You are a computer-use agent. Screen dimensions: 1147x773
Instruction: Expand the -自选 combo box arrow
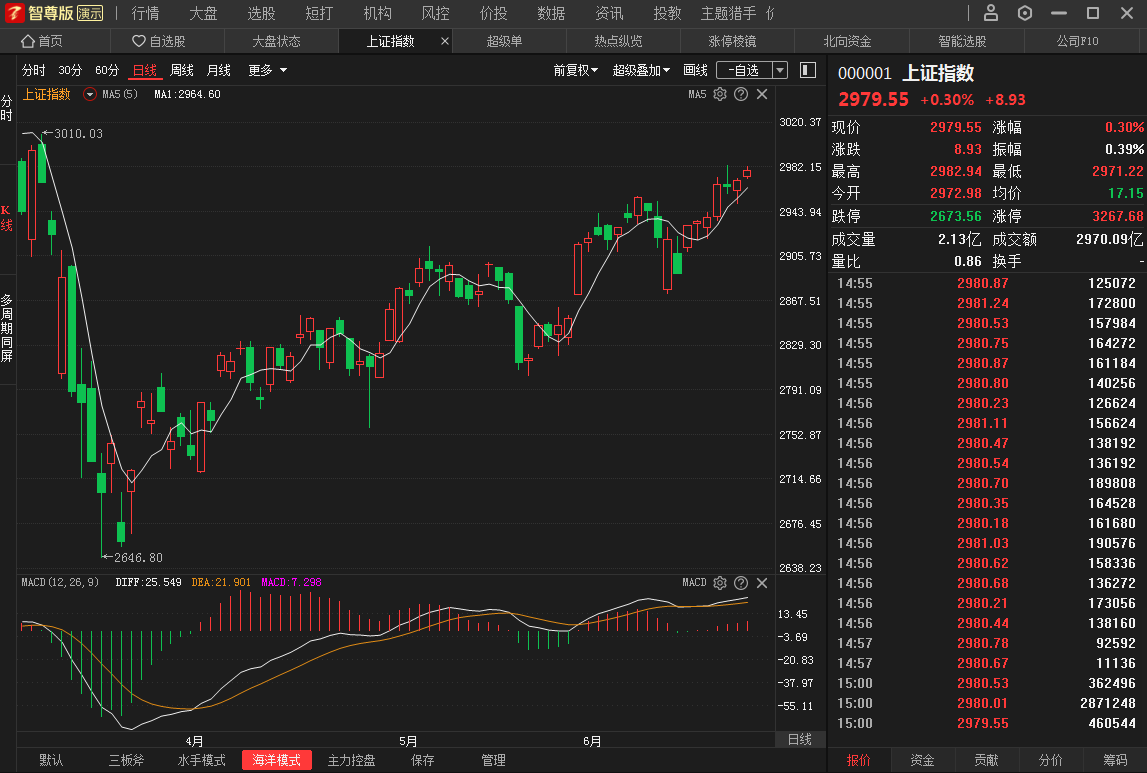pyautogui.click(x=780, y=70)
